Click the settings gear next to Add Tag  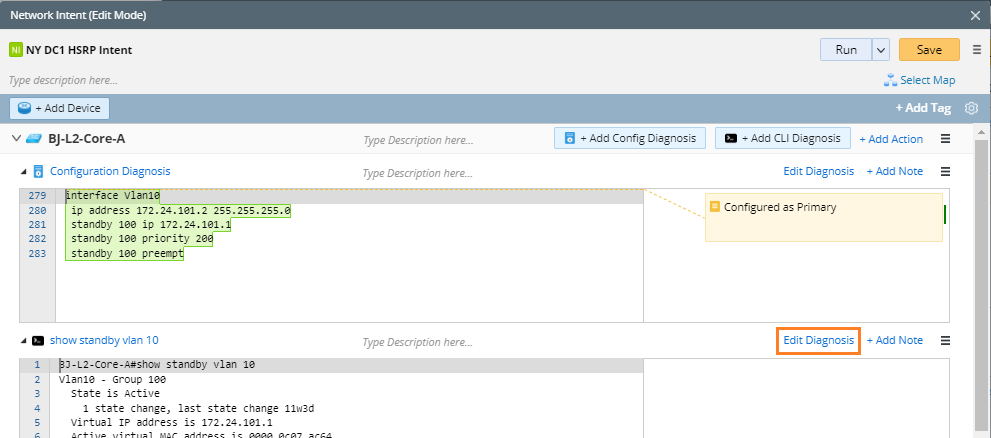tap(970, 109)
